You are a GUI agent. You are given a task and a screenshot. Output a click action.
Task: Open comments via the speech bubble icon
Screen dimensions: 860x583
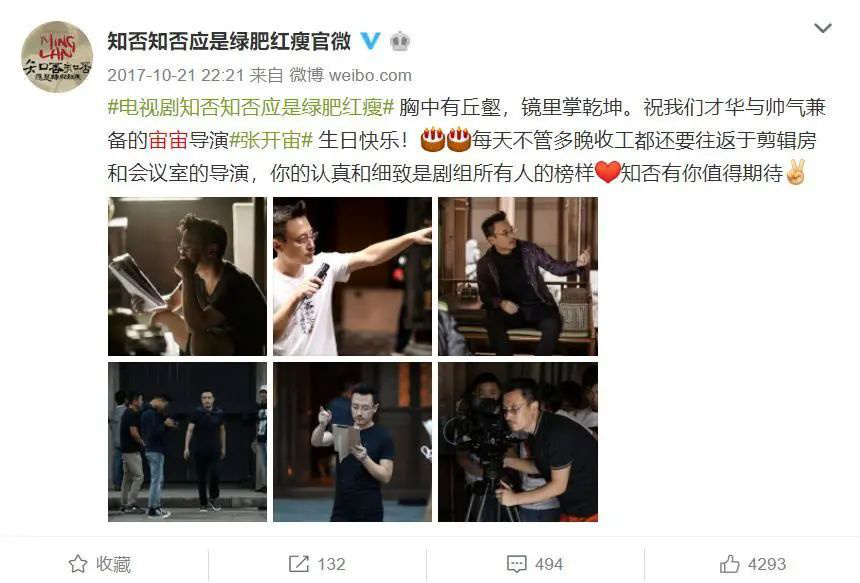click(517, 564)
